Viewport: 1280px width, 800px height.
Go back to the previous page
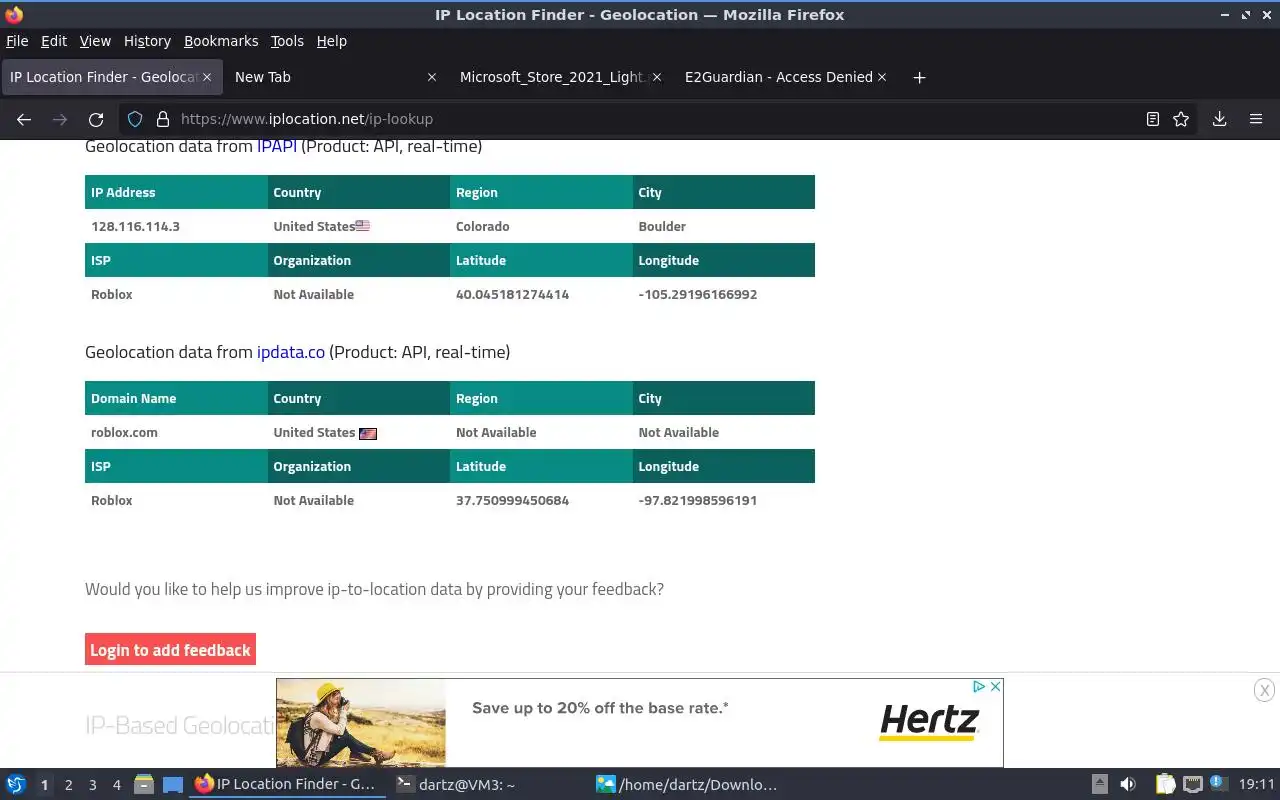coord(24,119)
